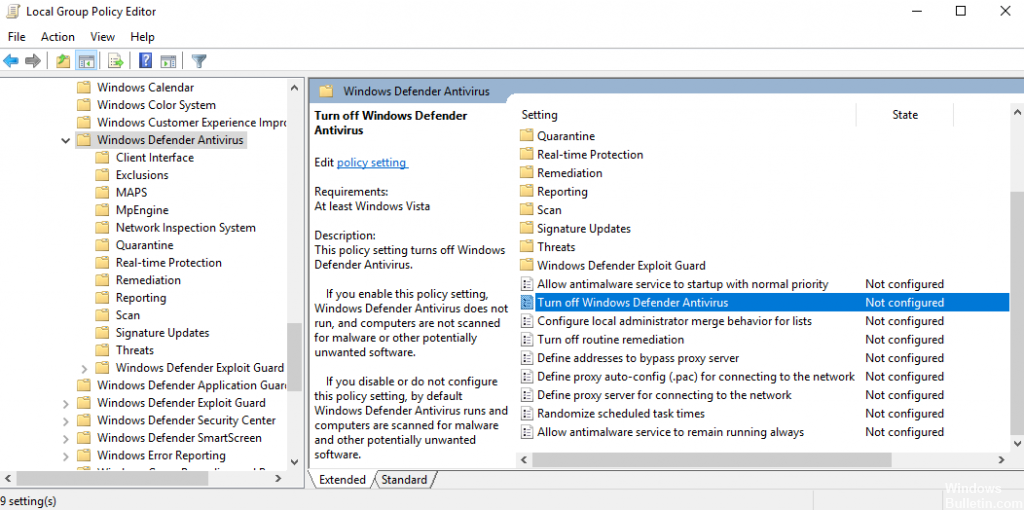
Task: Click the Up One Level folder icon
Action: click(x=63, y=61)
